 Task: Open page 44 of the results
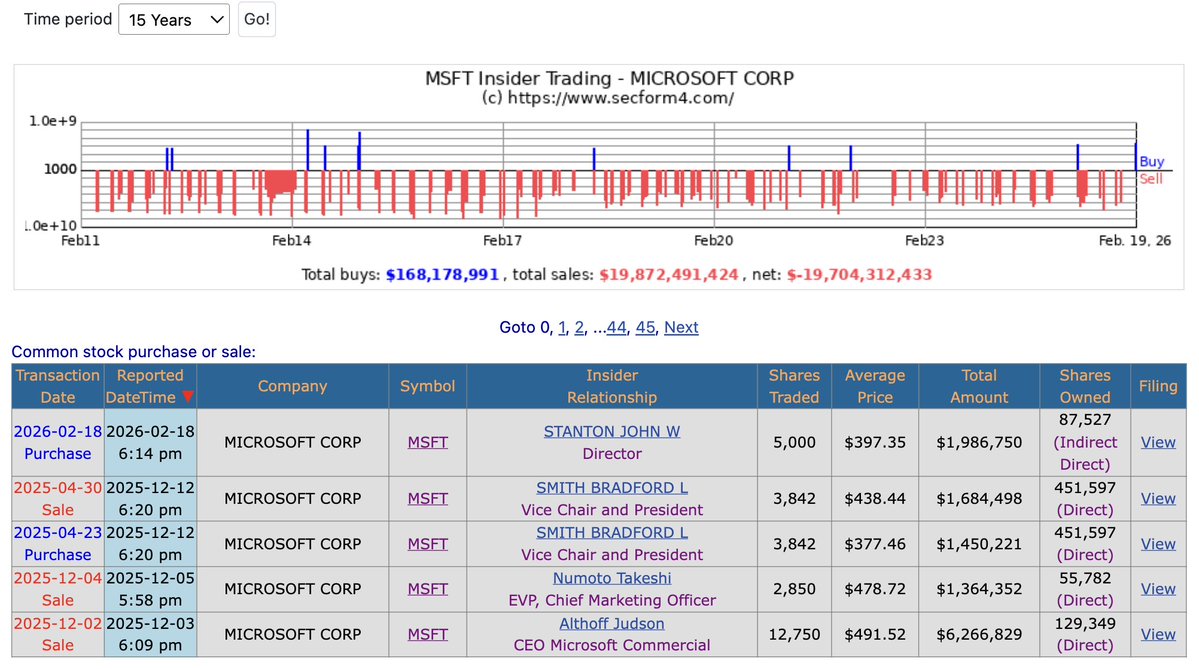coord(617,327)
